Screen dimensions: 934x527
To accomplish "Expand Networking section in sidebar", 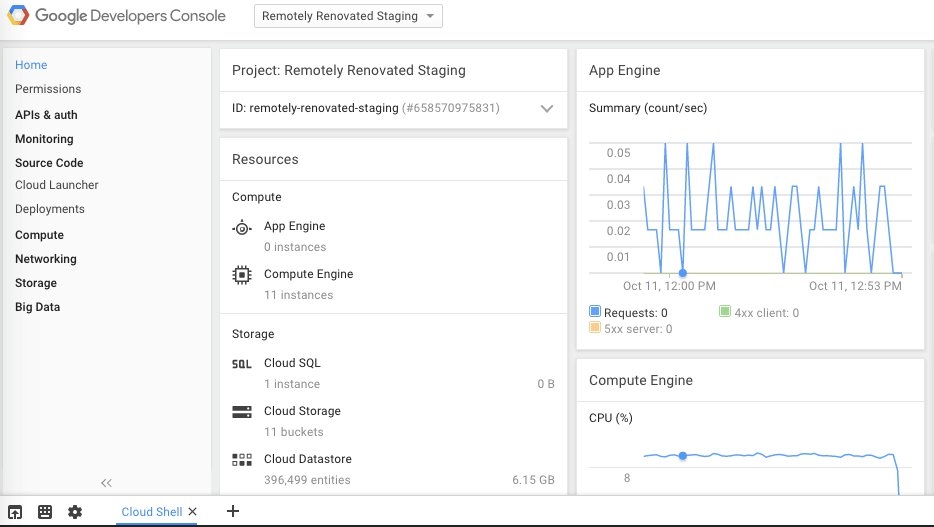I will point(45,259).
